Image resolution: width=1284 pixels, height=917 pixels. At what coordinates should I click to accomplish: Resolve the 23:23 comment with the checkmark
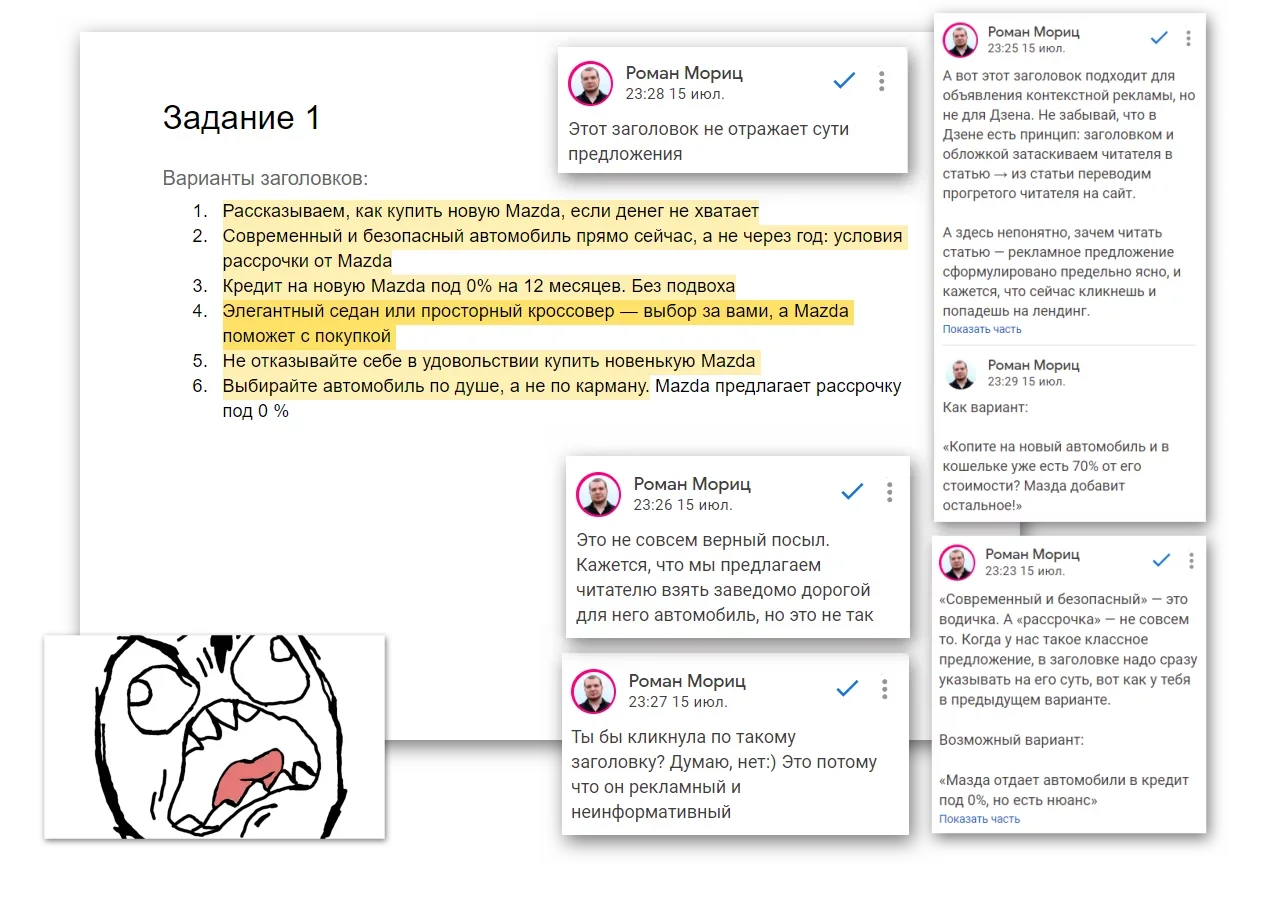point(1161,560)
